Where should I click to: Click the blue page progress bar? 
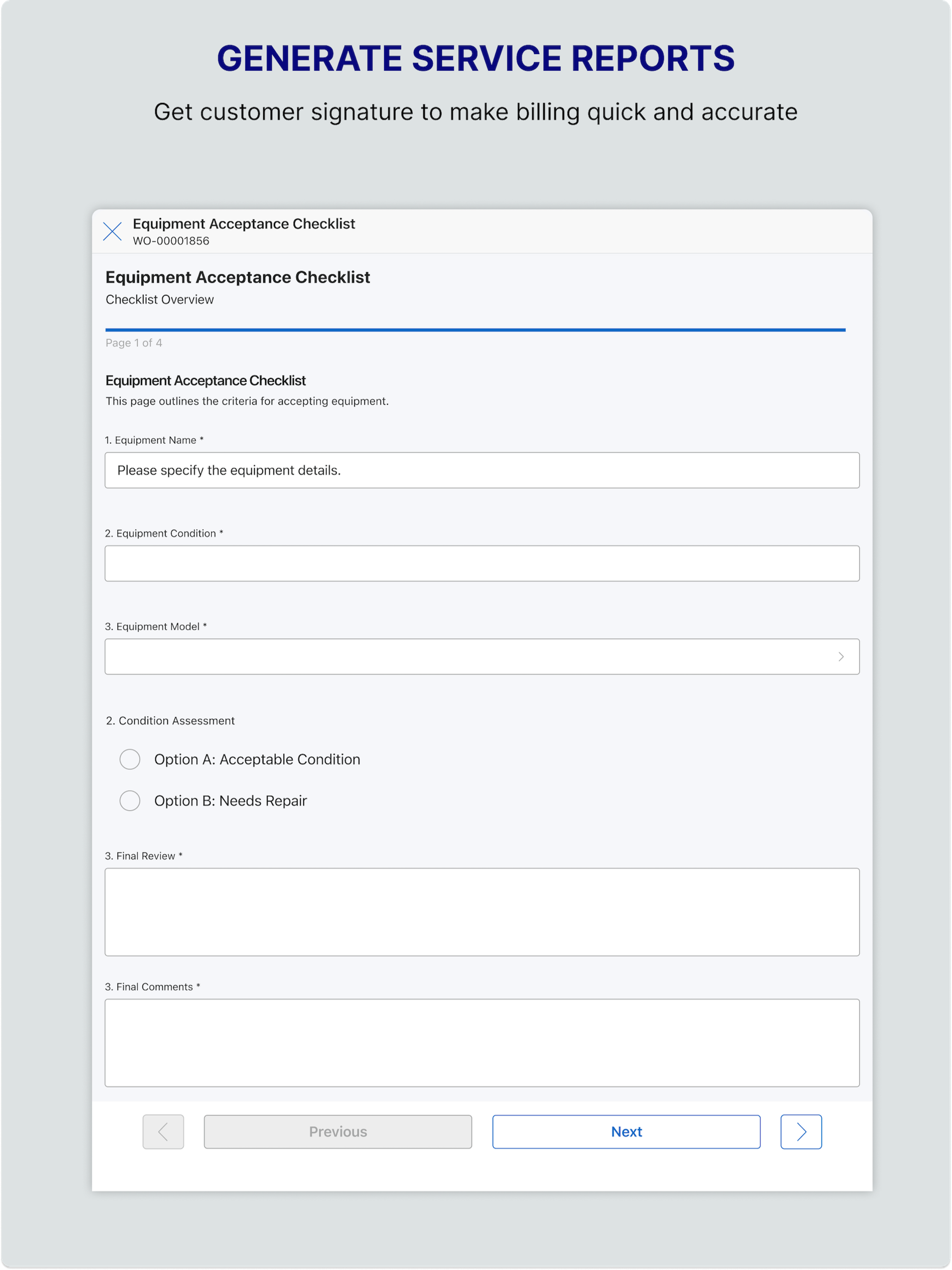(475, 330)
